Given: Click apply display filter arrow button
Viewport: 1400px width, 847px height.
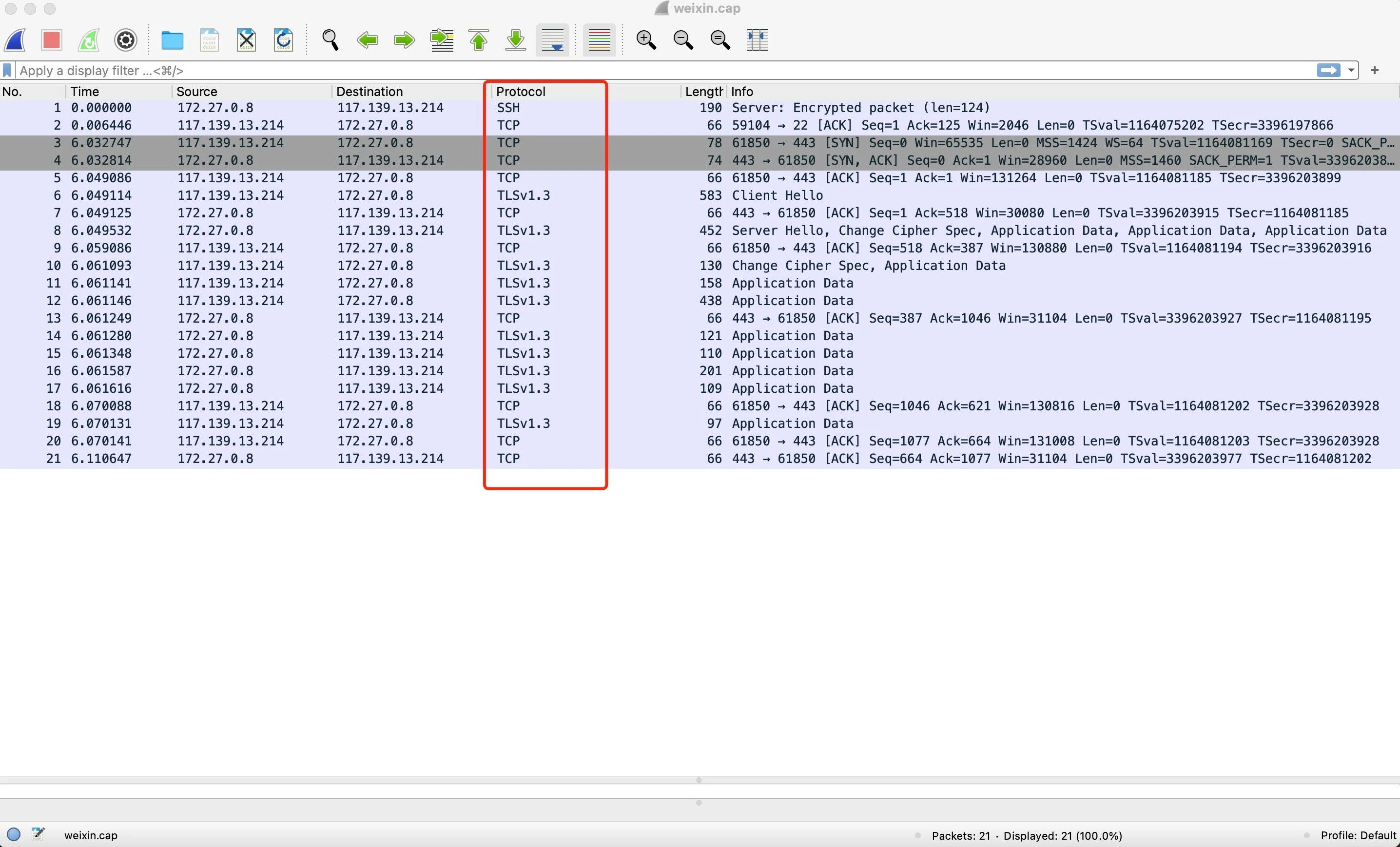Looking at the screenshot, I should [1328, 71].
